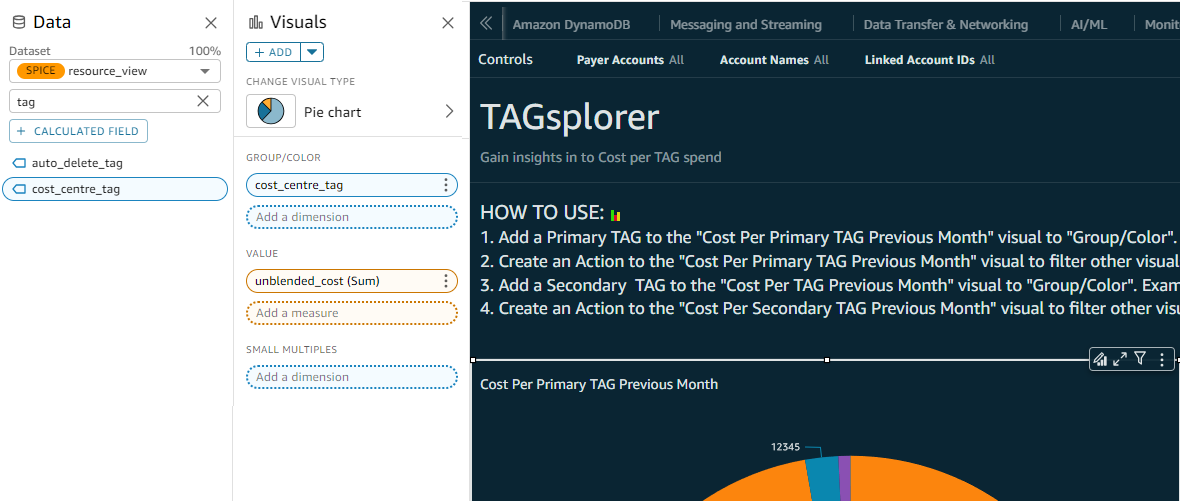
Task: Click the Group/Color 'Add a dimension' well
Action: point(351,217)
